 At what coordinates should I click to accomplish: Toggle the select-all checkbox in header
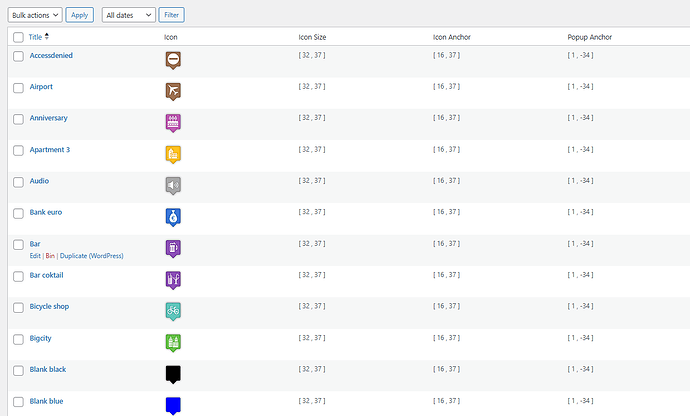click(18, 37)
